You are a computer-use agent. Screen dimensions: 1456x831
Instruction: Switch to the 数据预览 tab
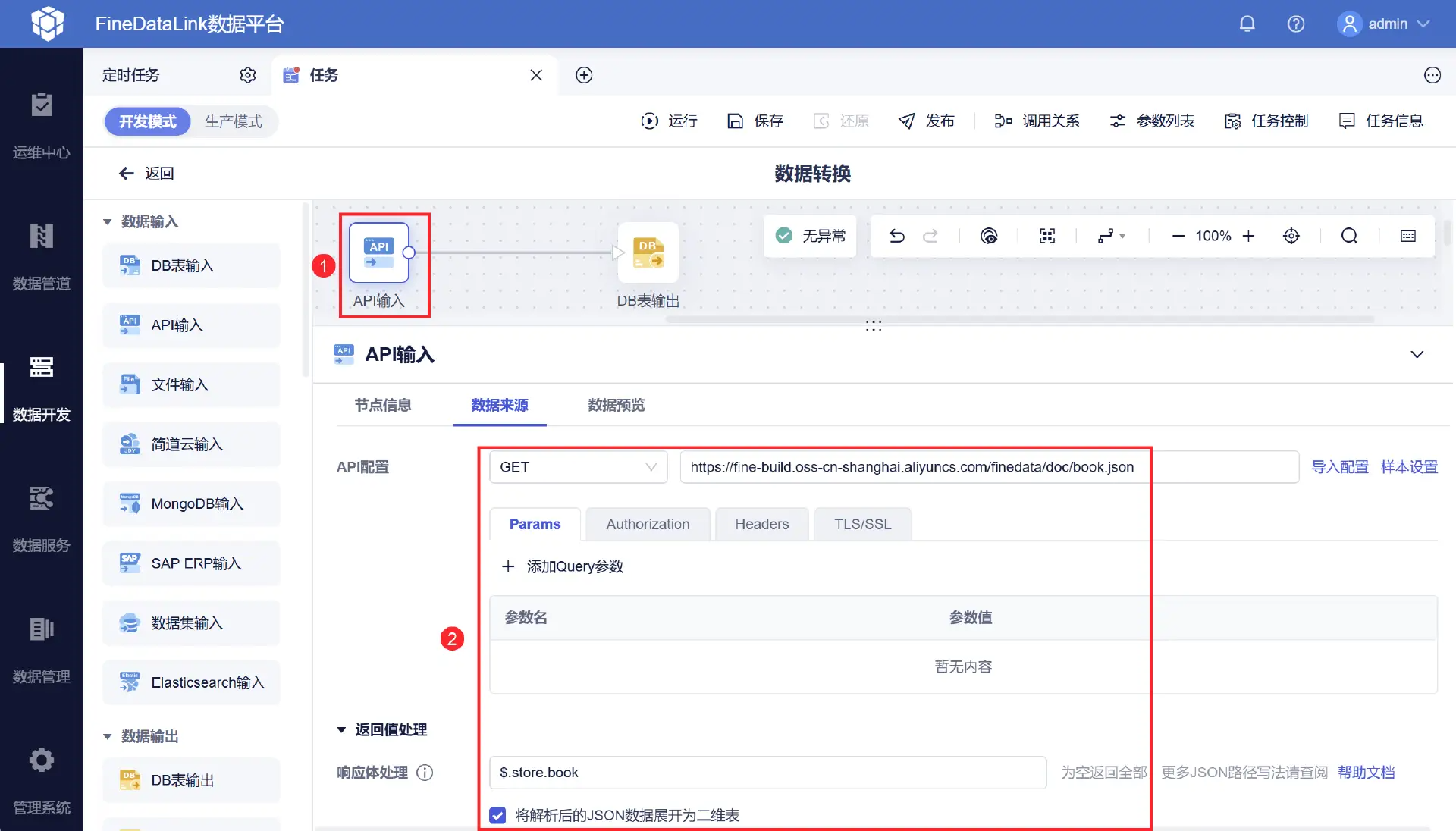tap(616, 405)
